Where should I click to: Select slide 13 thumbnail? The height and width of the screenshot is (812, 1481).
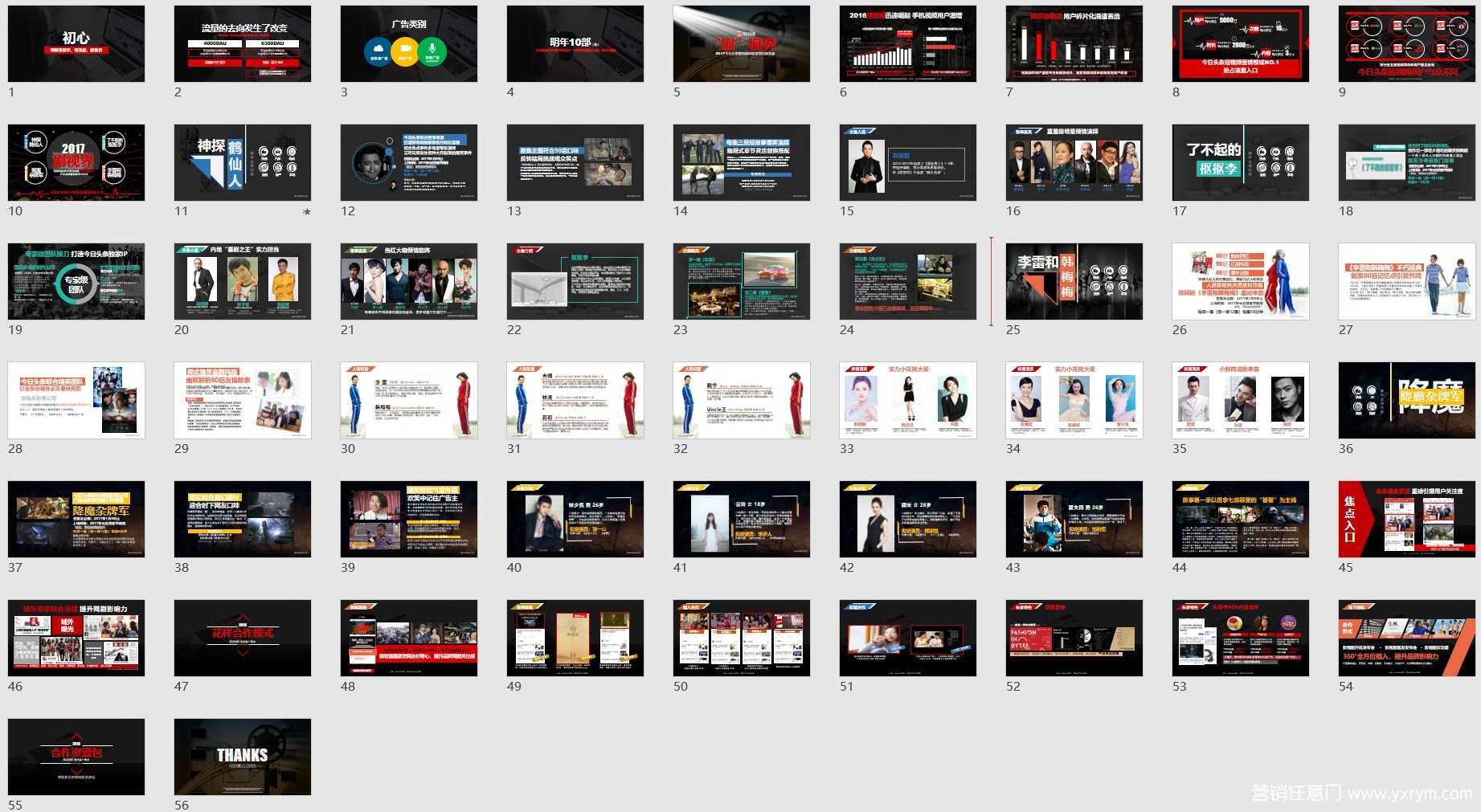575,162
